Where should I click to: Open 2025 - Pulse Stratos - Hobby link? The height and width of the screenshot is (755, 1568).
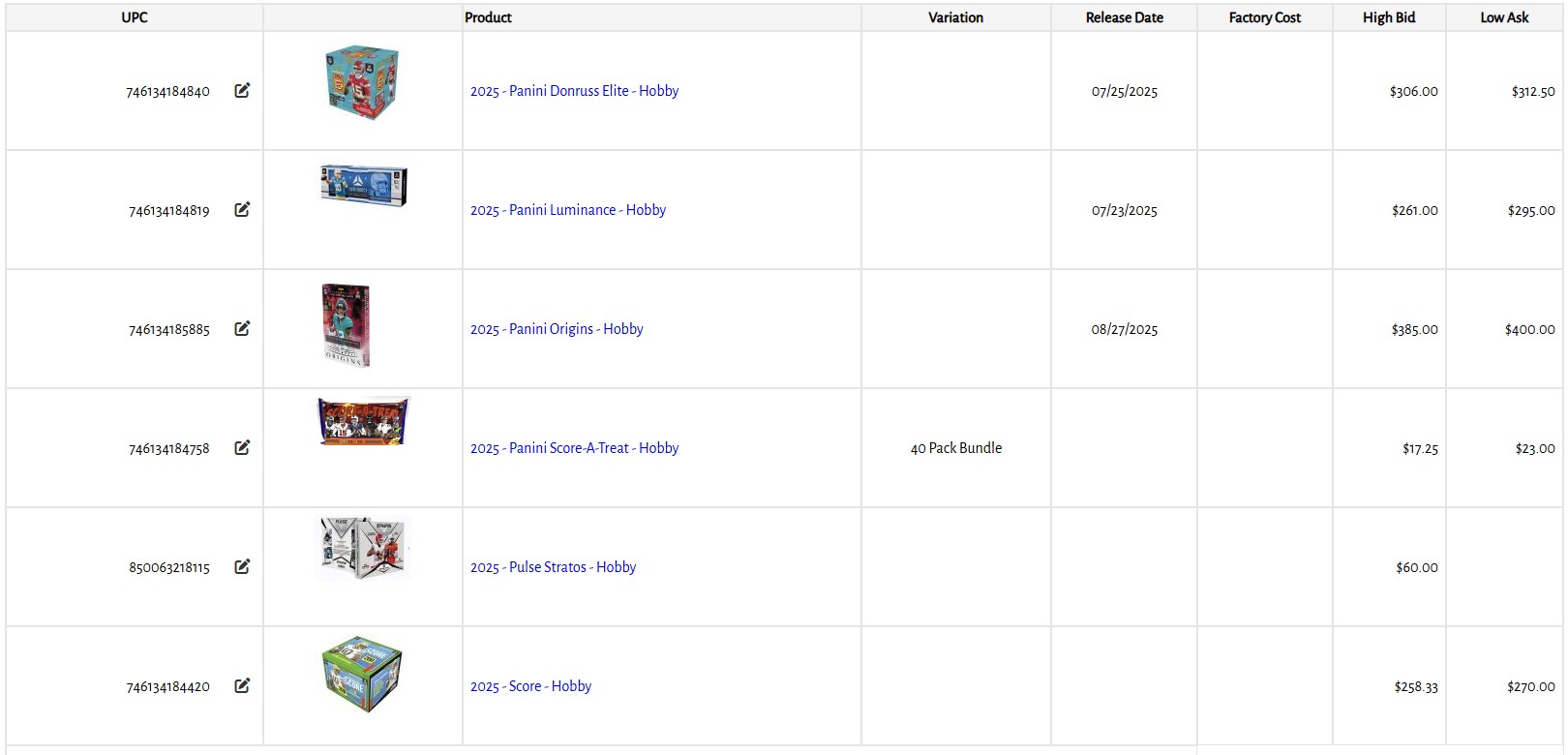[553, 567]
